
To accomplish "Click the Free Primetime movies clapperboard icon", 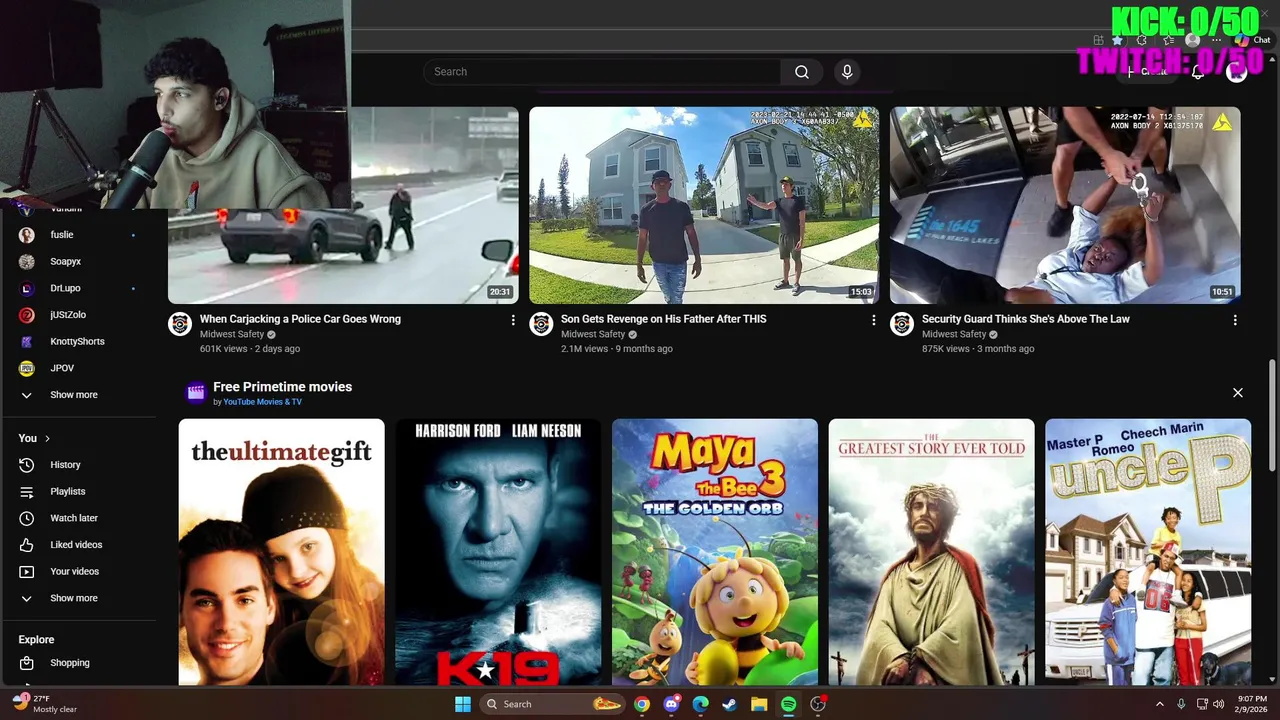I will [x=196, y=392].
